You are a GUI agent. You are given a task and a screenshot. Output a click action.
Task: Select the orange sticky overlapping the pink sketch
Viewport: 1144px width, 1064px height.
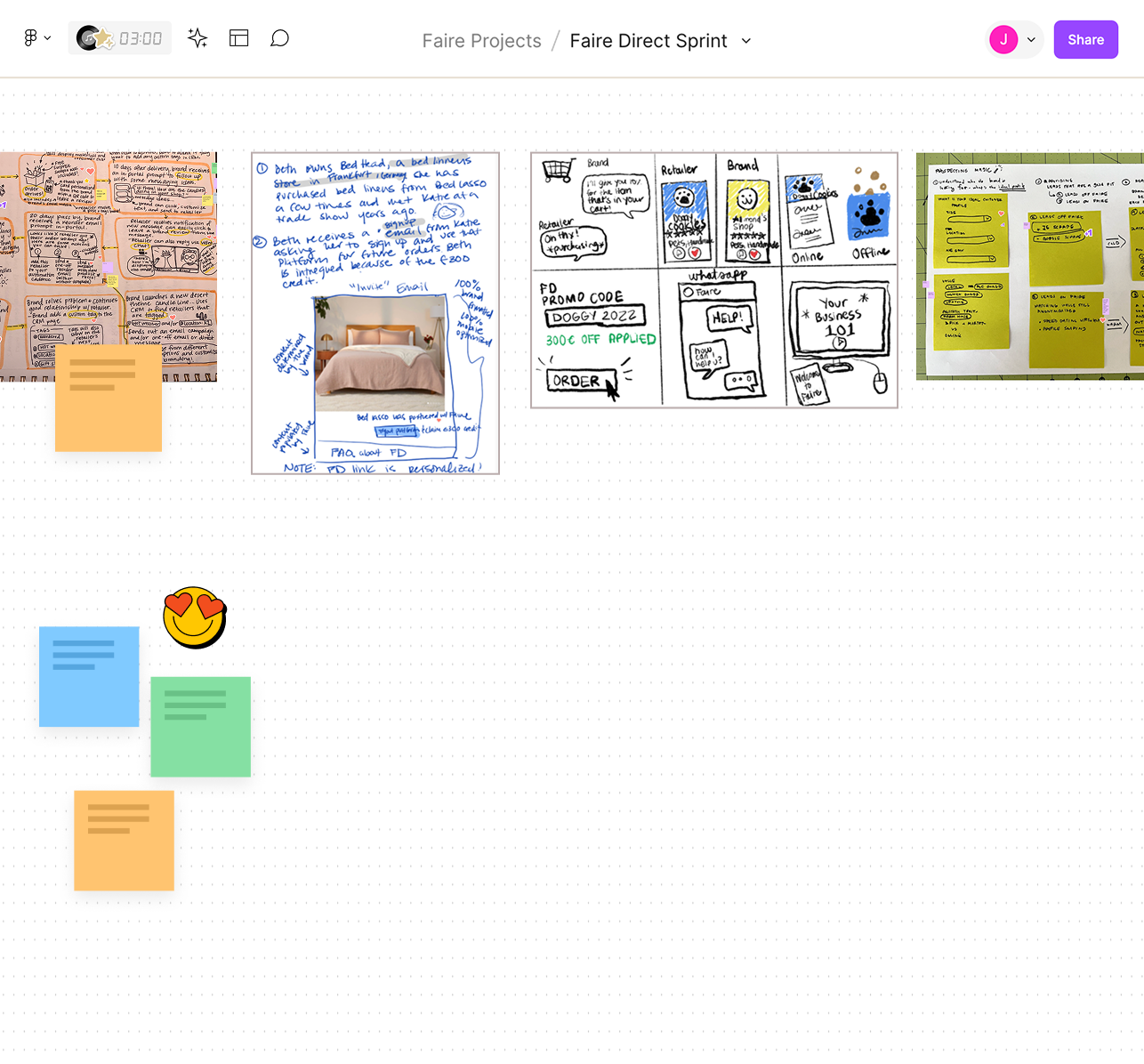109,399
